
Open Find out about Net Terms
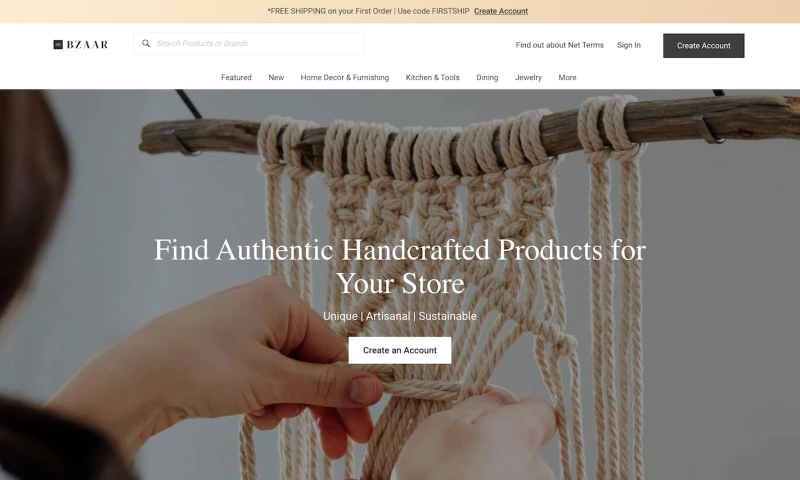click(x=559, y=45)
